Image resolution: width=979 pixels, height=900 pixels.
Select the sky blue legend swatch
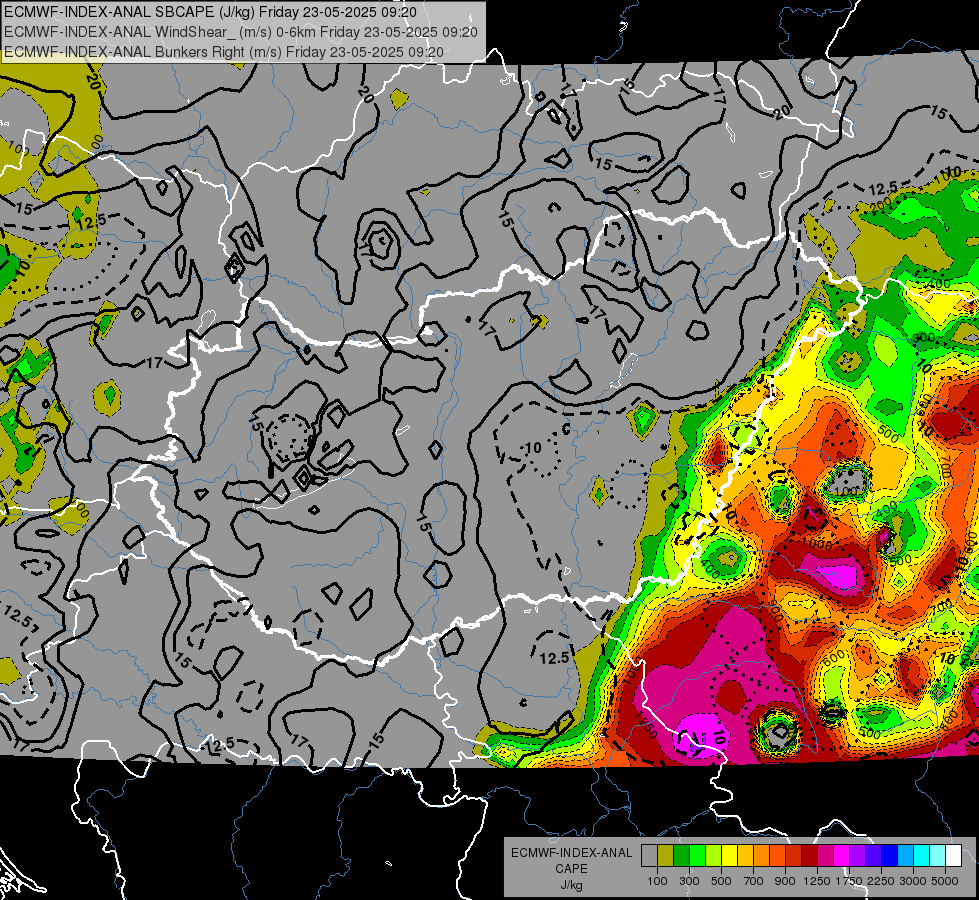click(905, 856)
